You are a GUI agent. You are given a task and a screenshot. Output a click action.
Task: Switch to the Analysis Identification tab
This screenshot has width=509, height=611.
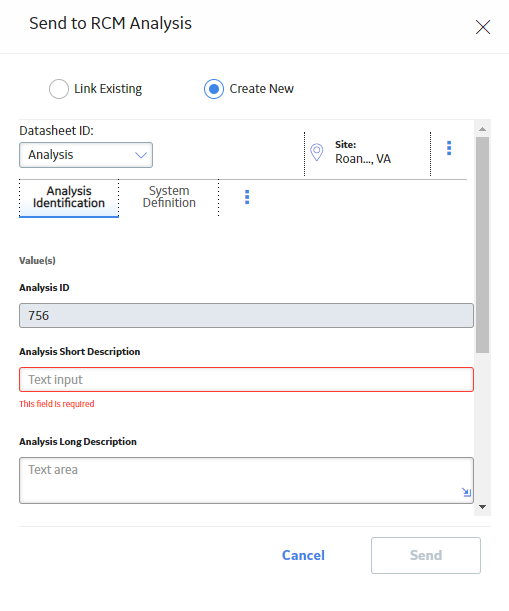(x=69, y=197)
